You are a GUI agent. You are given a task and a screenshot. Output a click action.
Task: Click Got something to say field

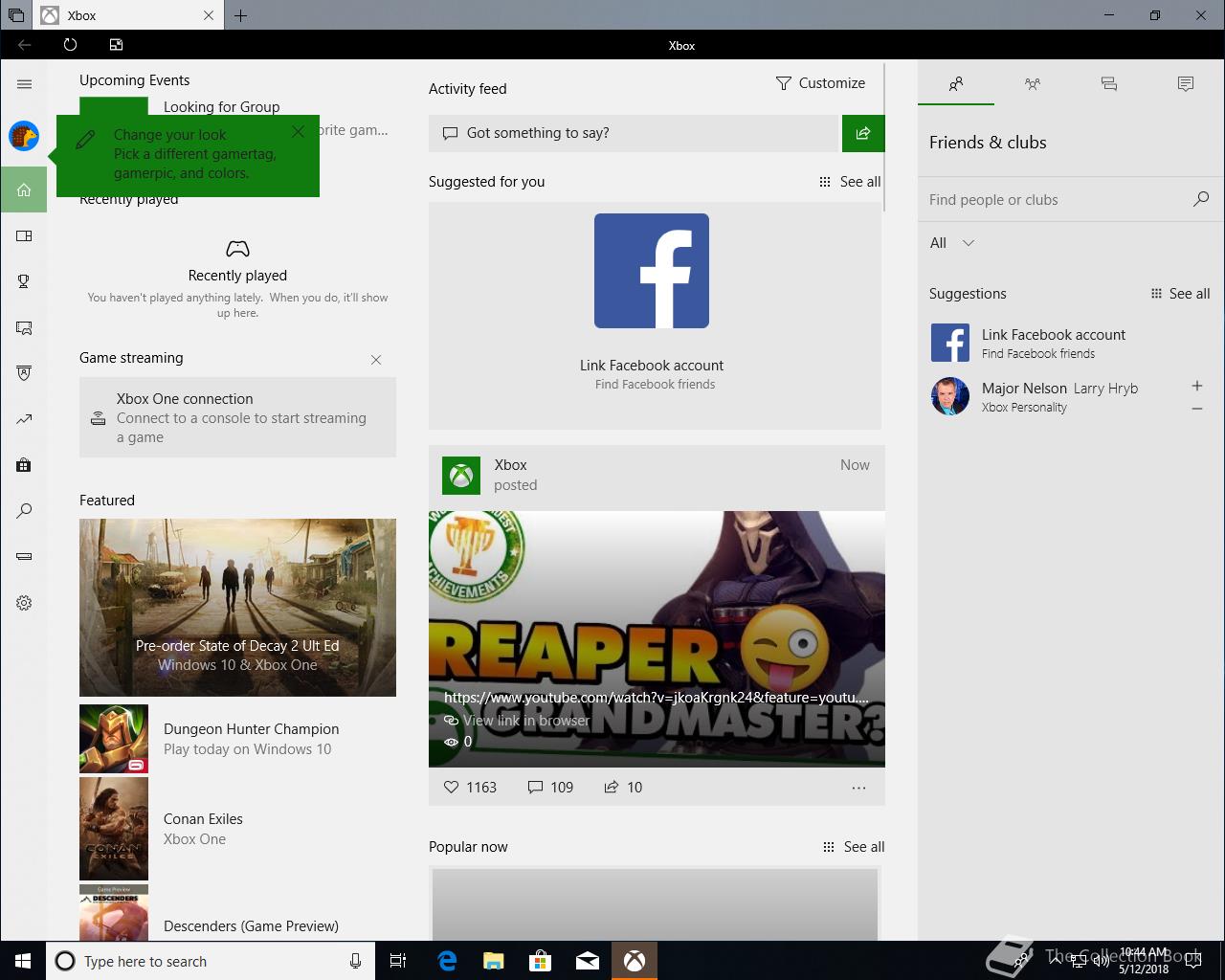click(x=634, y=133)
